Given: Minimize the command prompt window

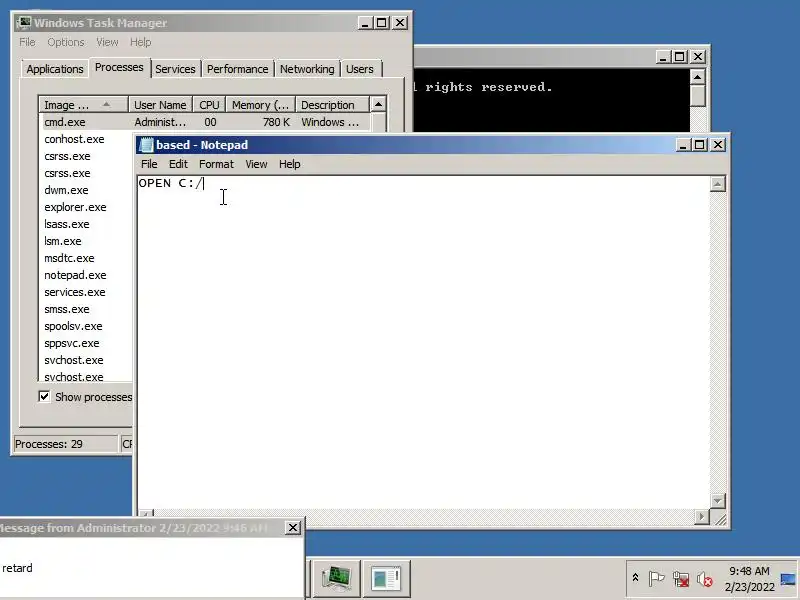Looking at the screenshot, I should pyautogui.click(x=663, y=57).
